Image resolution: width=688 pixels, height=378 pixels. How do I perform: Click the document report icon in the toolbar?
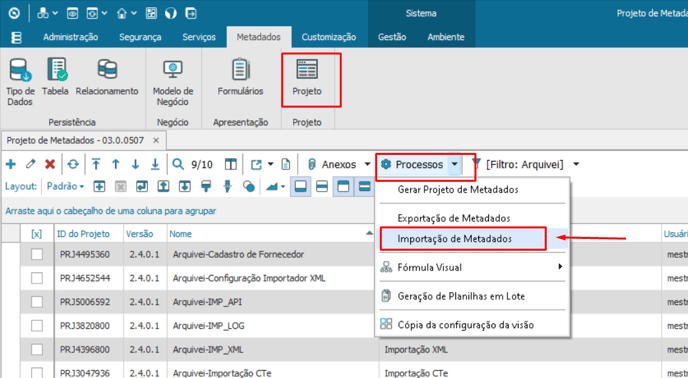tap(286, 164)
